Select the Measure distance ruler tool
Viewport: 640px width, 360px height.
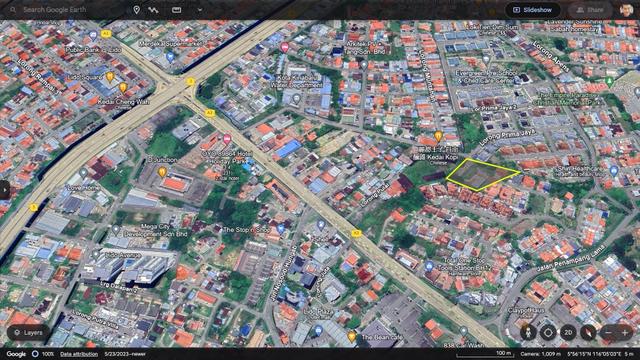(176, 10)
